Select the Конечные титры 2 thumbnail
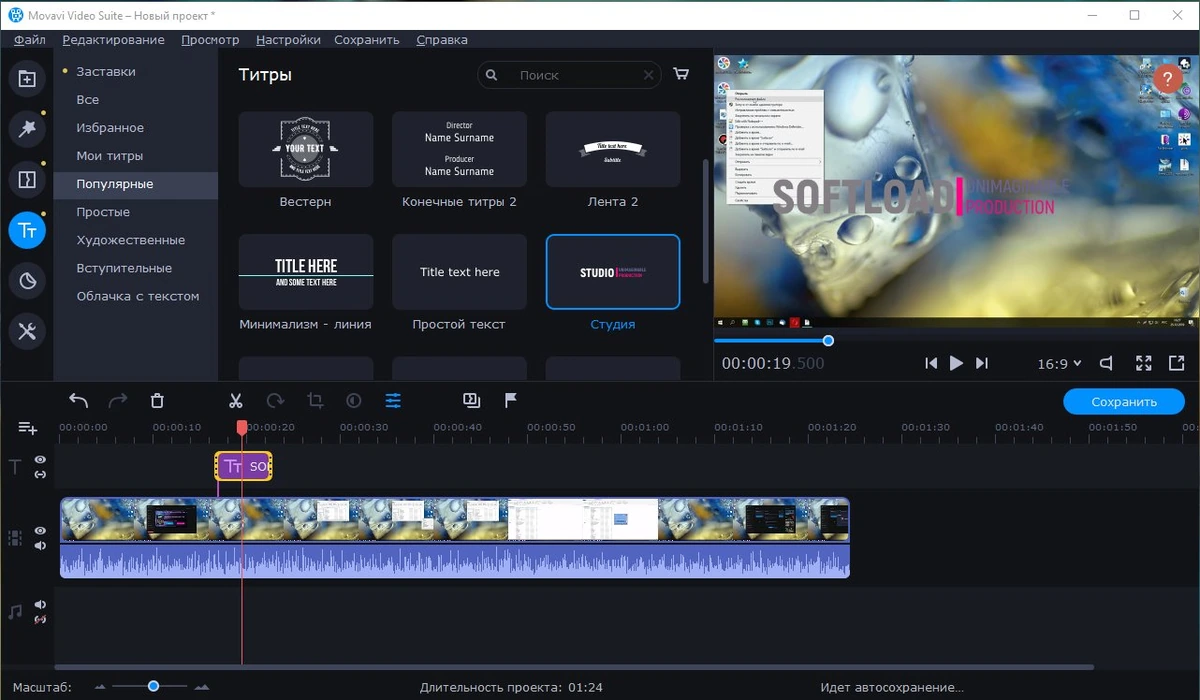Screen dimensions: 1200x700 pos(459,149)
